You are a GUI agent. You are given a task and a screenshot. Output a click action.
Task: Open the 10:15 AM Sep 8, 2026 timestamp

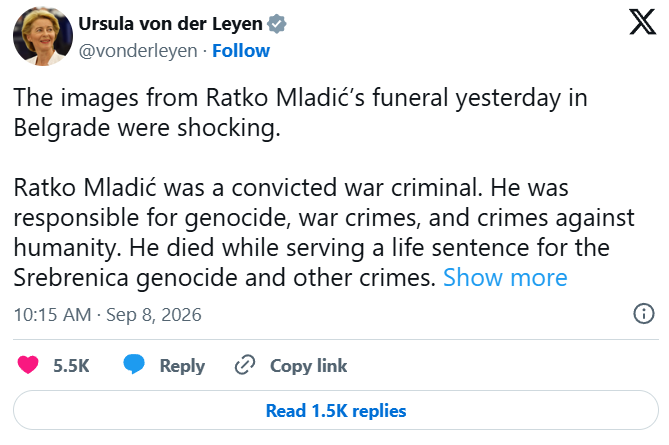coord(108,315)
